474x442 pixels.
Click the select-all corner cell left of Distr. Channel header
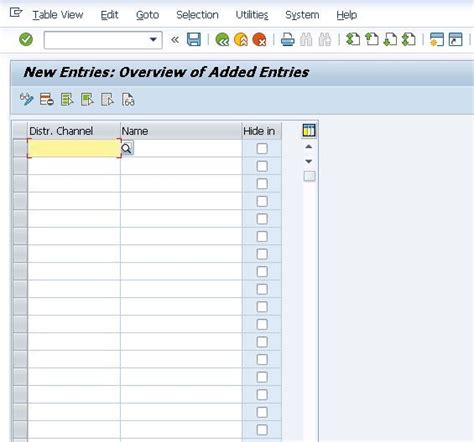point(20,131)
